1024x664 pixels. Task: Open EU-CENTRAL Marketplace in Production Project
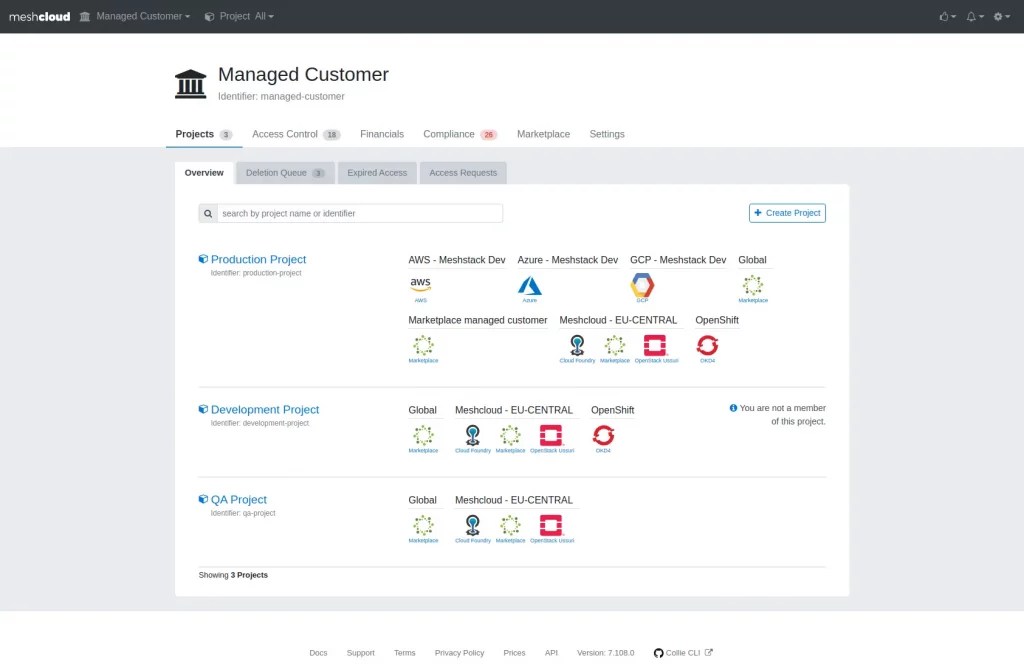coord(615,349)
